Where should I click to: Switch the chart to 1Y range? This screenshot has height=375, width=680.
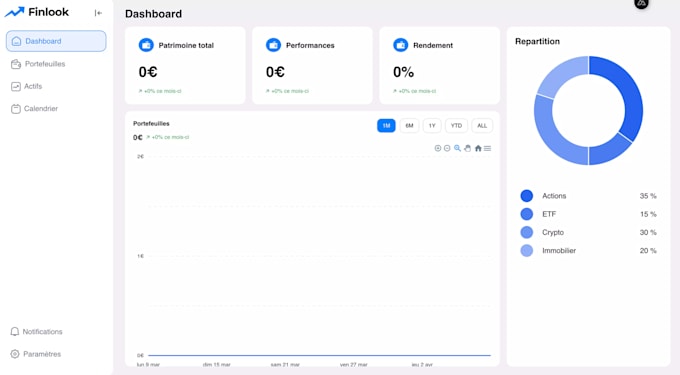point(432,126)
